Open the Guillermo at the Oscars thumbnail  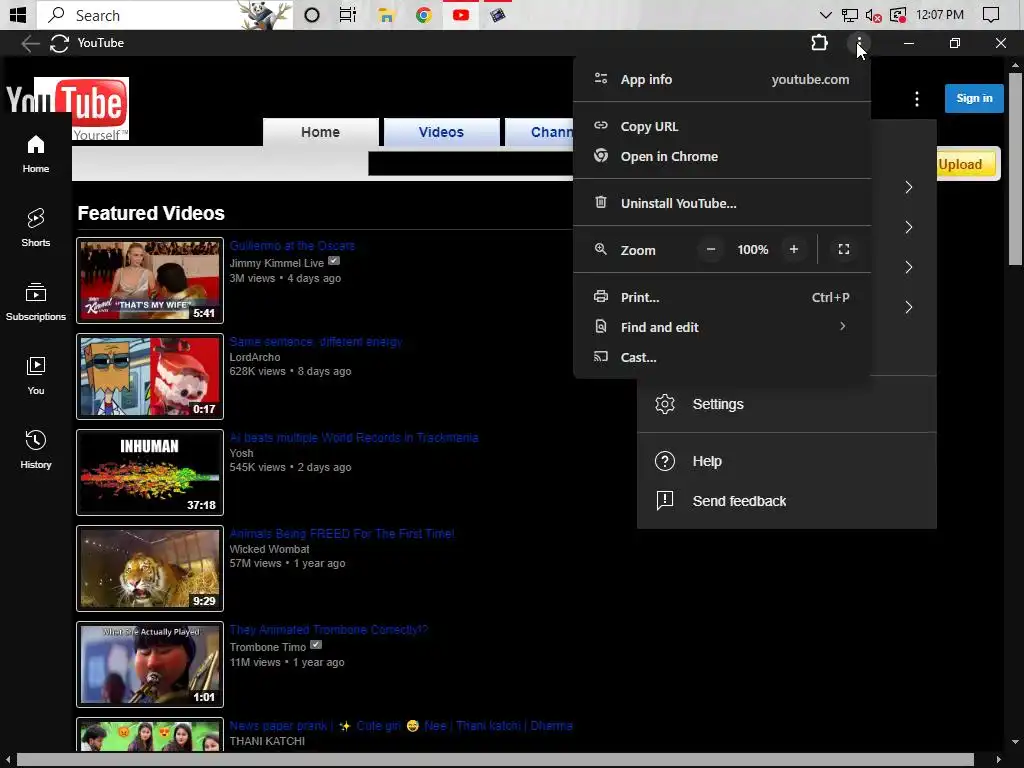[x=150, y=281]
